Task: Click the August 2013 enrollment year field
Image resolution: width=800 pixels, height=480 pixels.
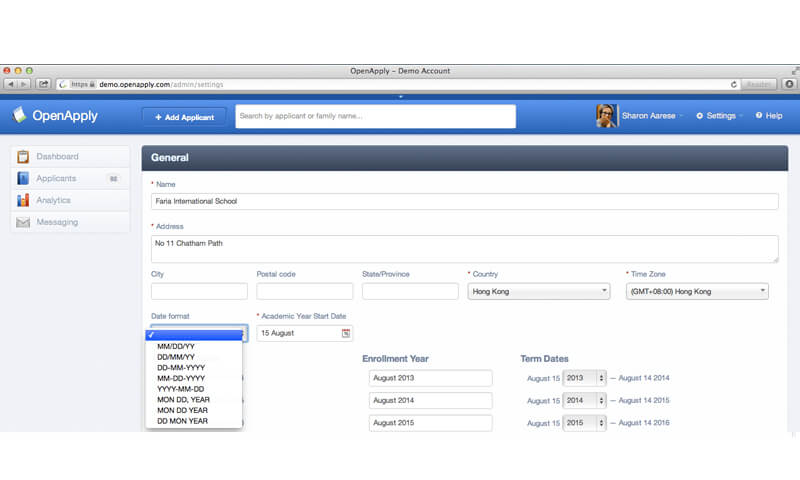Action: [431, 378]
